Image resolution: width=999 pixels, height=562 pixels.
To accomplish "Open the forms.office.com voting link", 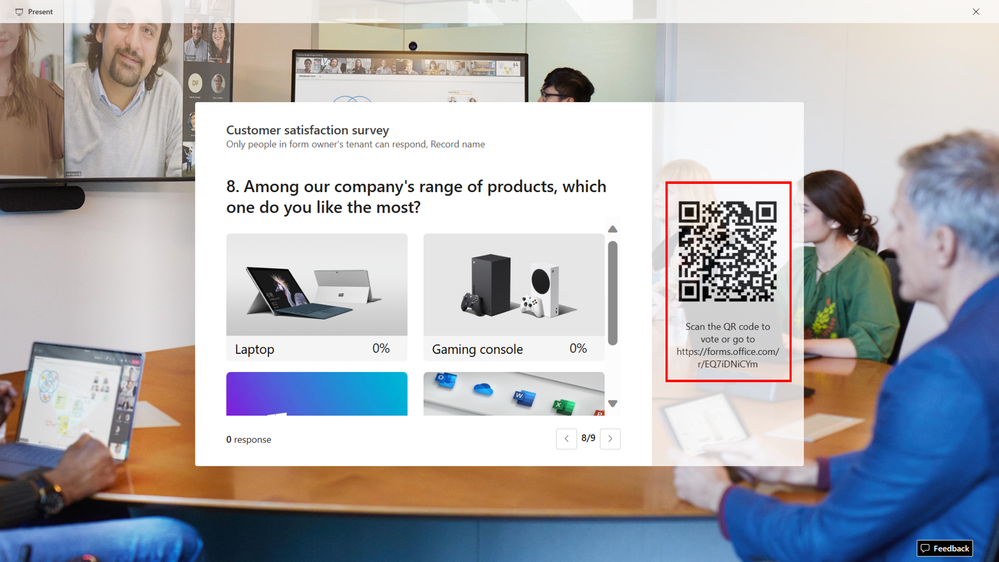I will (x=728, y=357).
